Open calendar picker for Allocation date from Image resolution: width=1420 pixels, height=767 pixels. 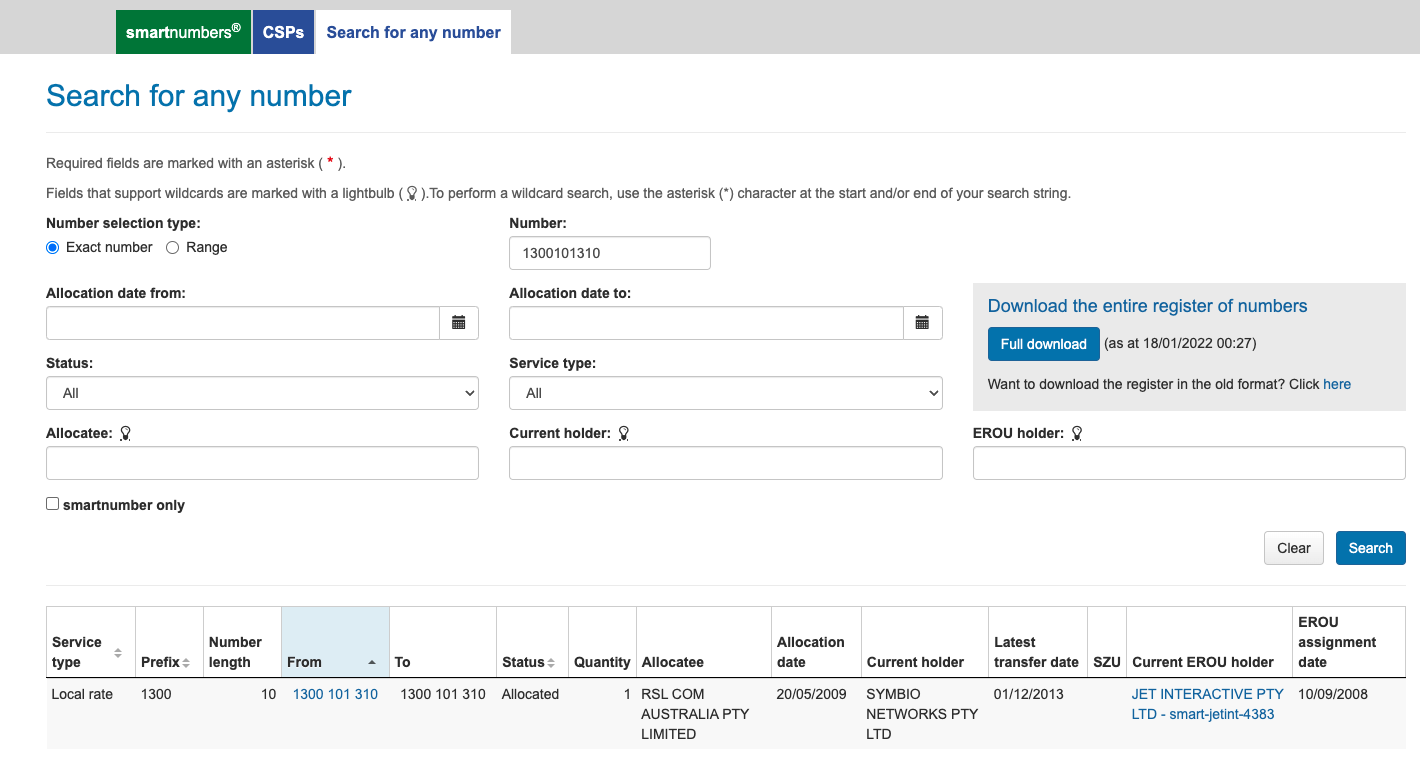point(459,323)
